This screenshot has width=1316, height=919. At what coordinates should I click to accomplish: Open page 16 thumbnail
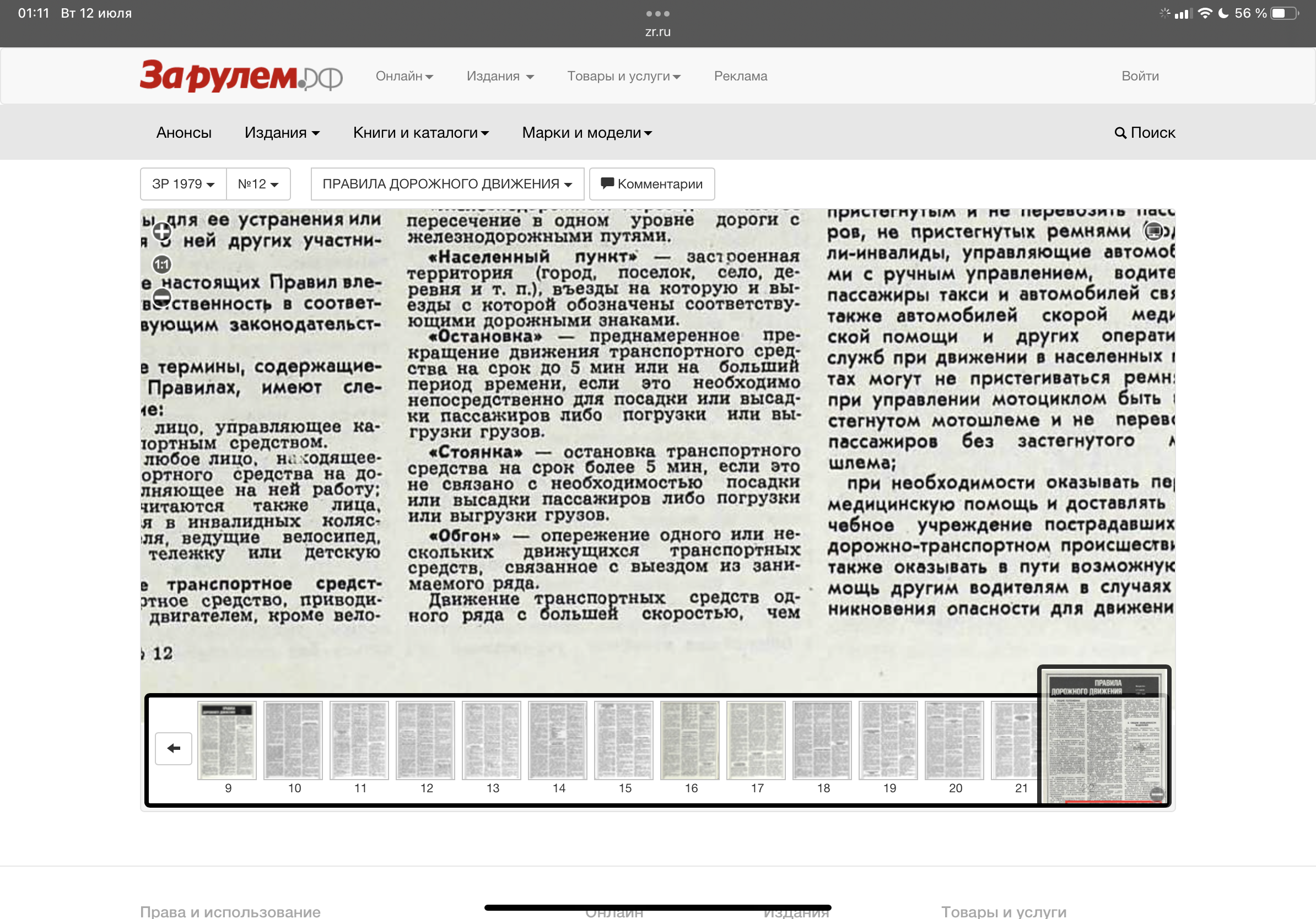point(690,740)
